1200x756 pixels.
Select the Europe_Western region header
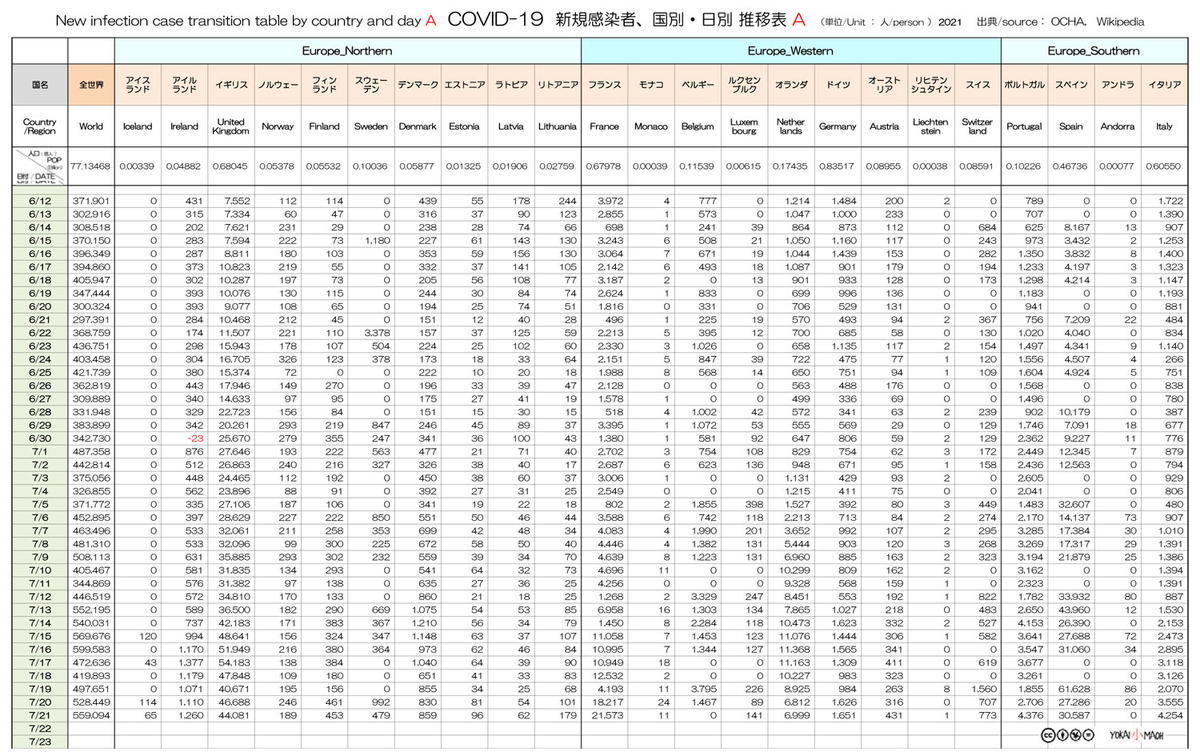[792, 50]
